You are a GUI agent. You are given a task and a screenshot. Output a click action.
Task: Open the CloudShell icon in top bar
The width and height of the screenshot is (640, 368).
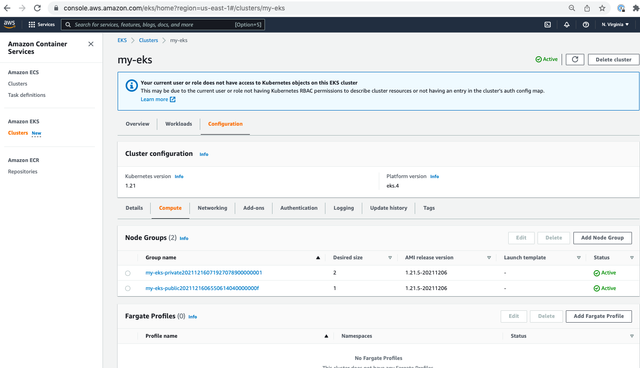pos(547,24)
